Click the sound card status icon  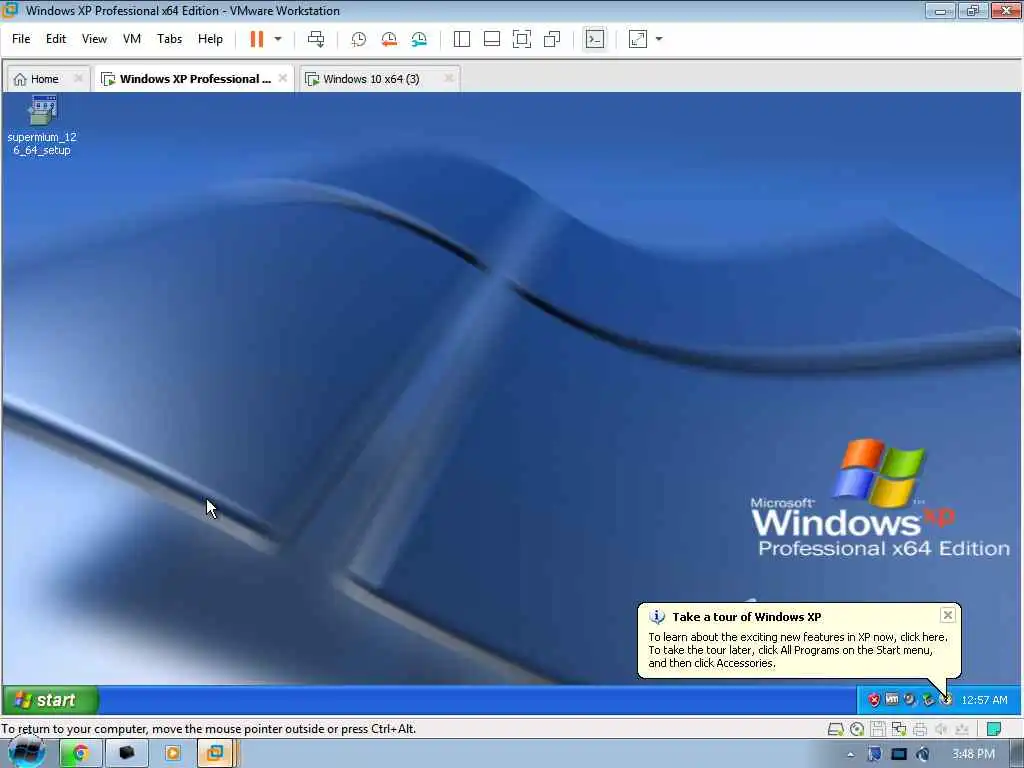[941, 729]
